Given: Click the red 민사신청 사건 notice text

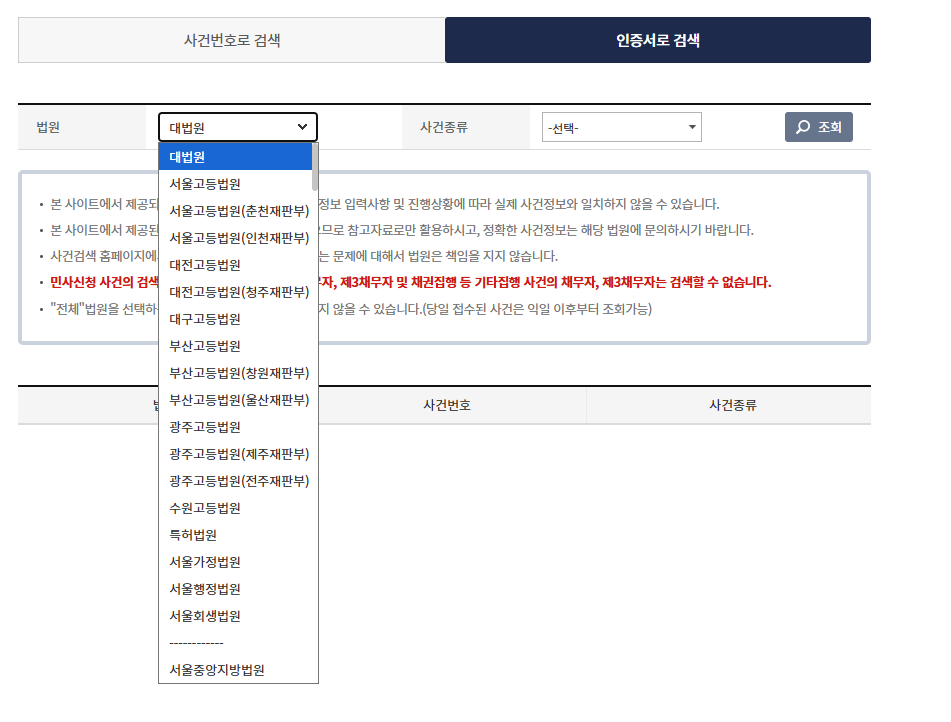Looking at the screenshot, I should point(411,282).
